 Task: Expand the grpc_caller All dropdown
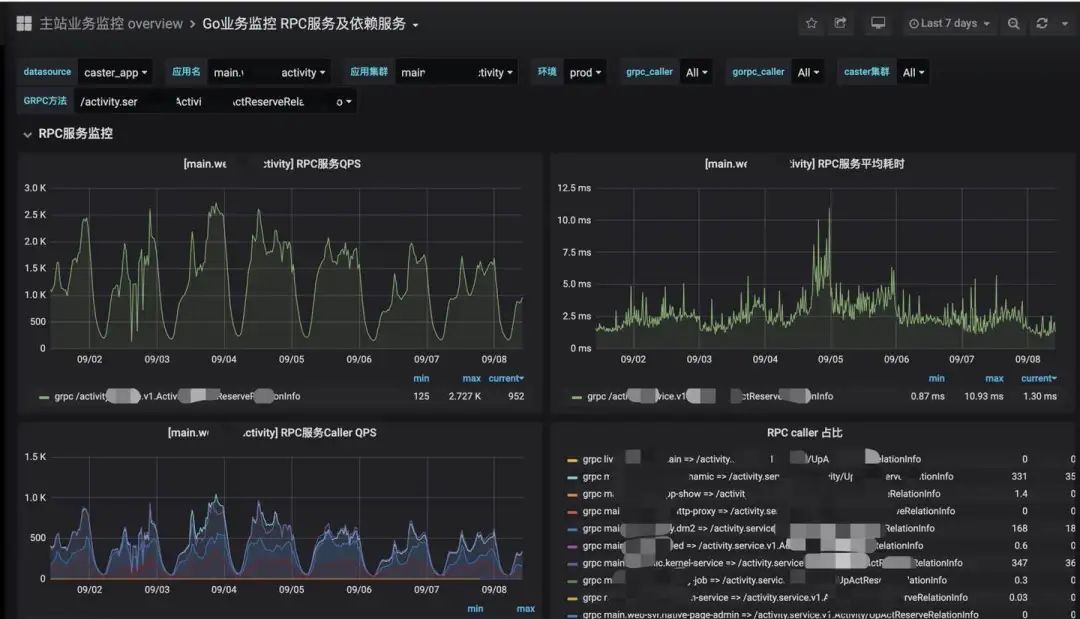(697, 73)
